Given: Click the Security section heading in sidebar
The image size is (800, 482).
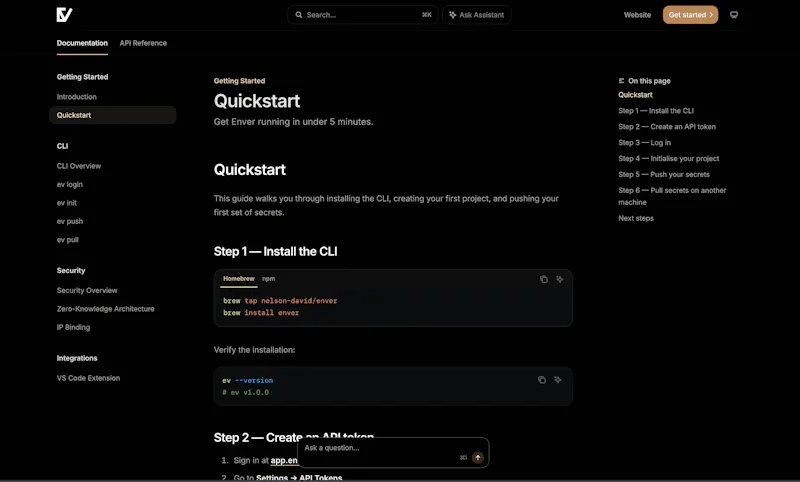Looking at the screenshot, I should pos(71,270).
